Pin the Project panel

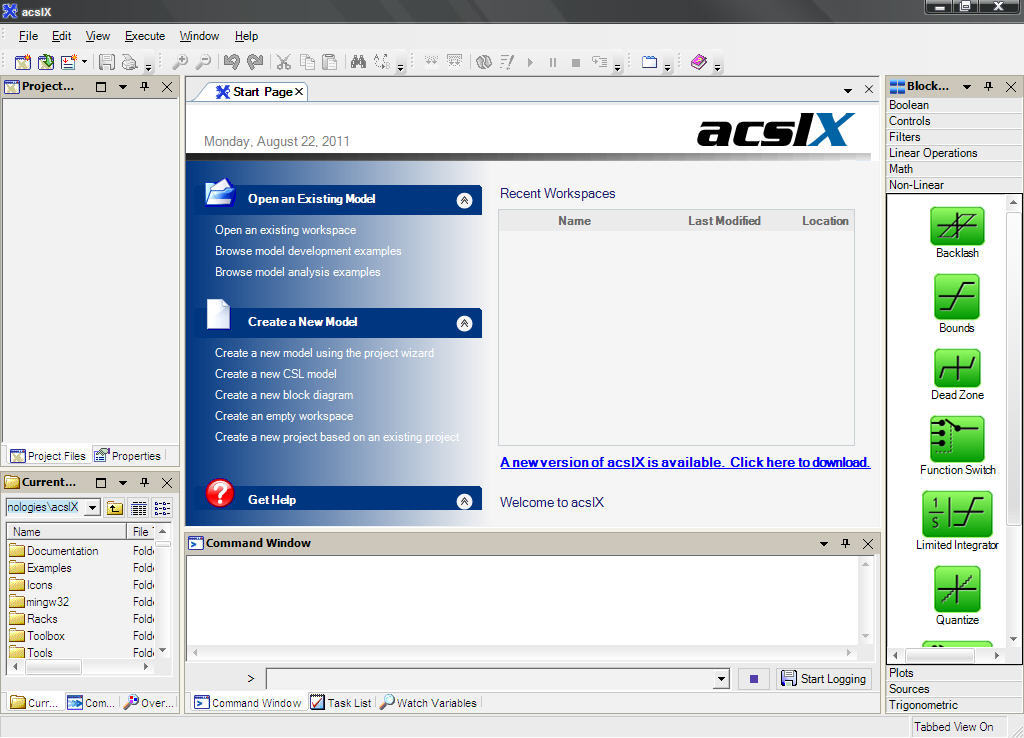(144, 86)
